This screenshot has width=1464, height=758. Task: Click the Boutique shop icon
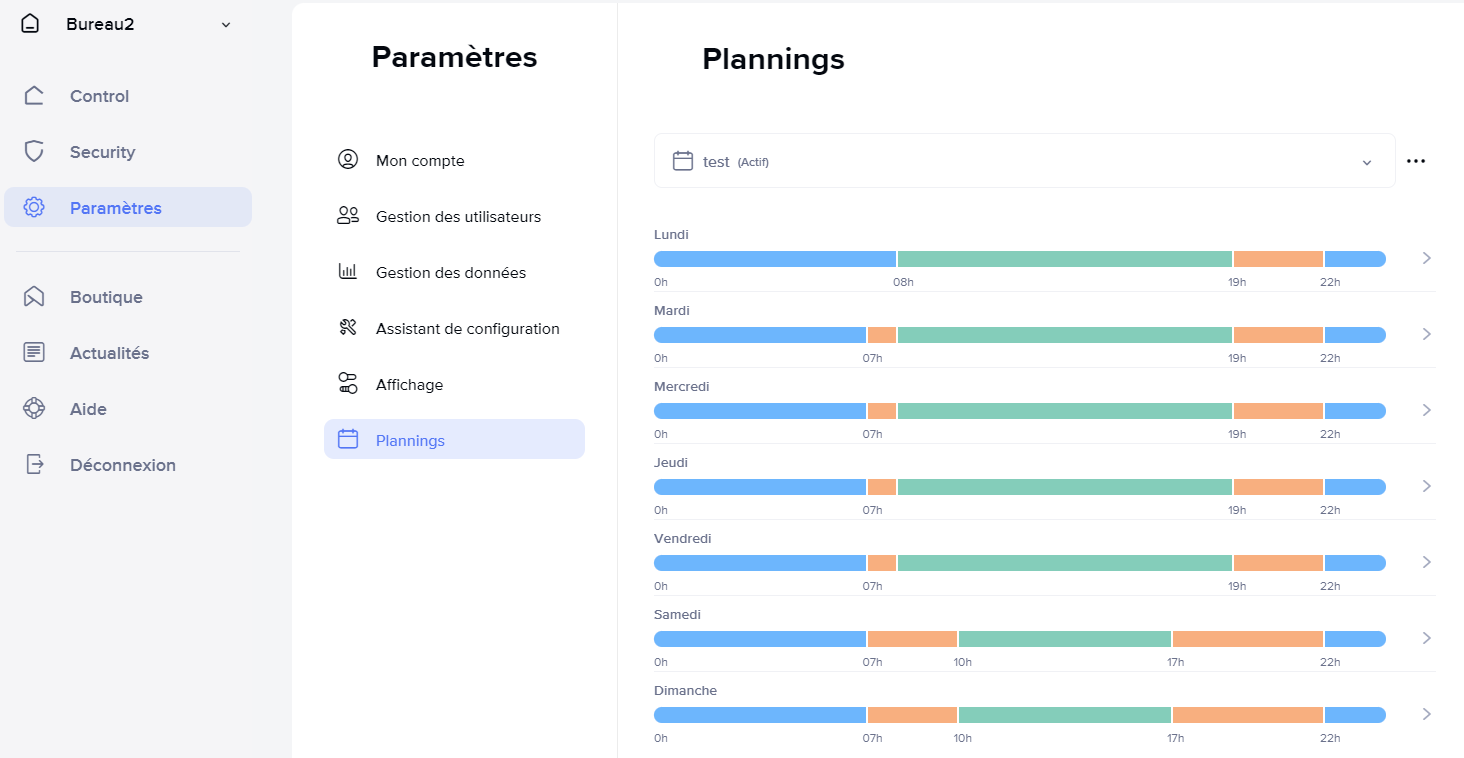[34, 297]
